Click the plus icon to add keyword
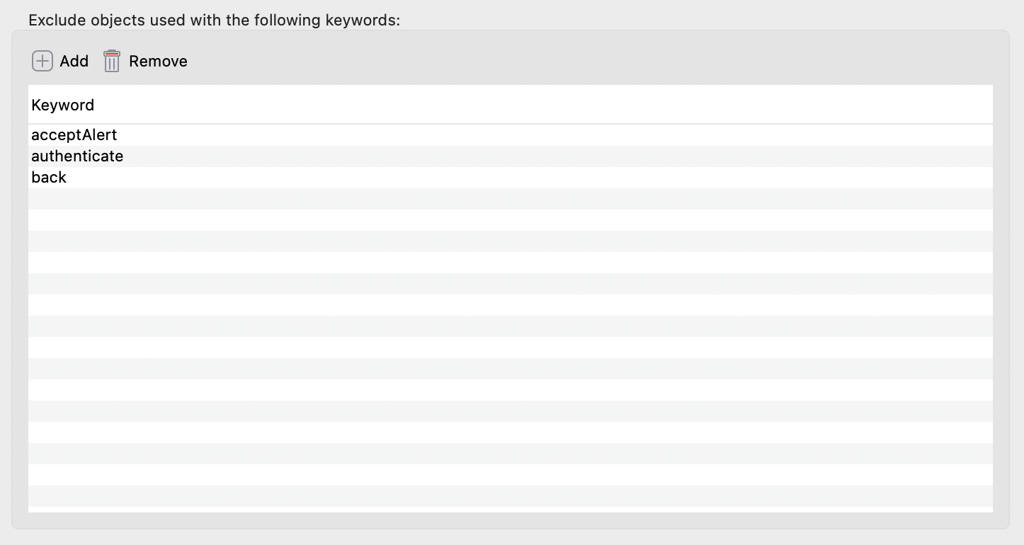 [42, 61]
